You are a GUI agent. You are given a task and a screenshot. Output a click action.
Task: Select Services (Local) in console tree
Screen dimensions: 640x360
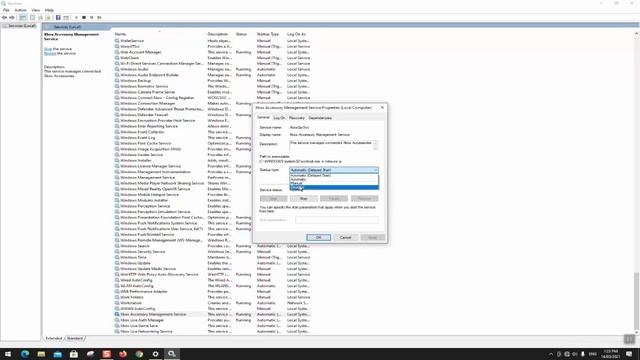tap(19, 26)
